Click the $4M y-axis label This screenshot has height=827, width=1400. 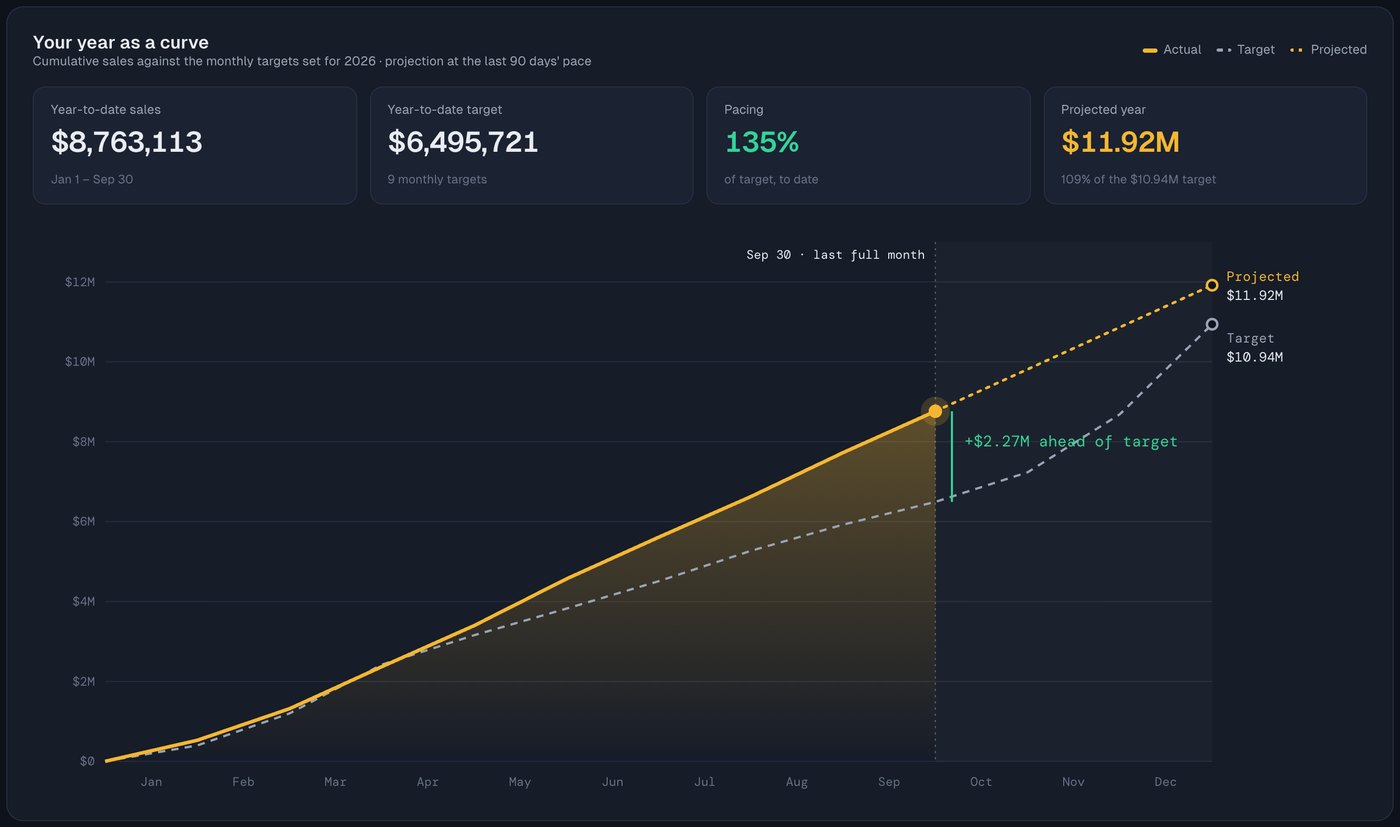coord(83,602)
